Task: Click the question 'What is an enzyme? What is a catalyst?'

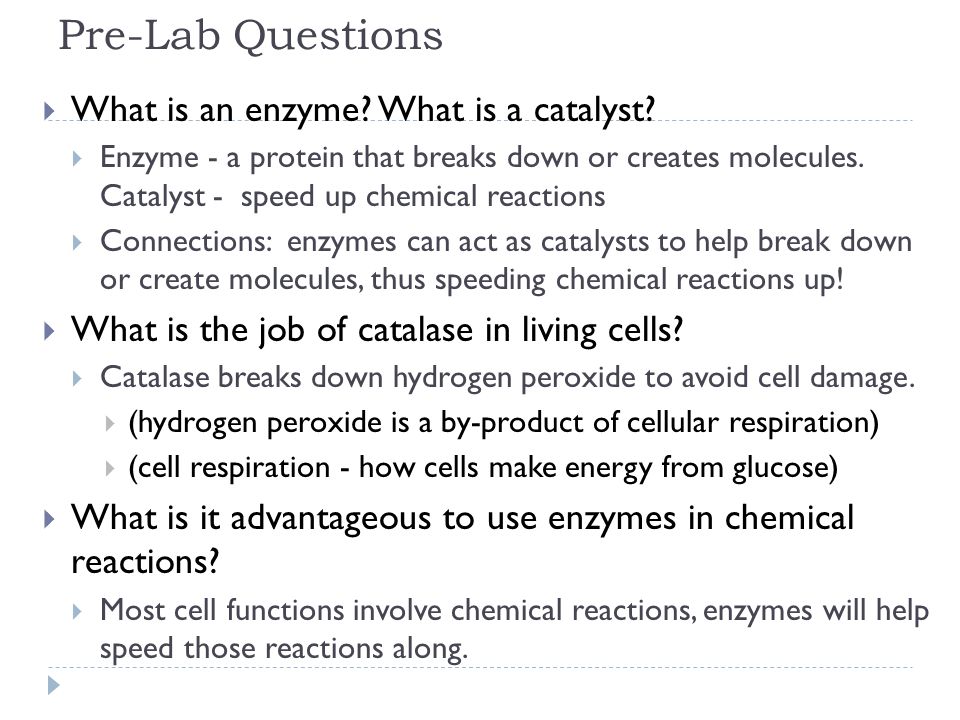Action: coord(363,111)
